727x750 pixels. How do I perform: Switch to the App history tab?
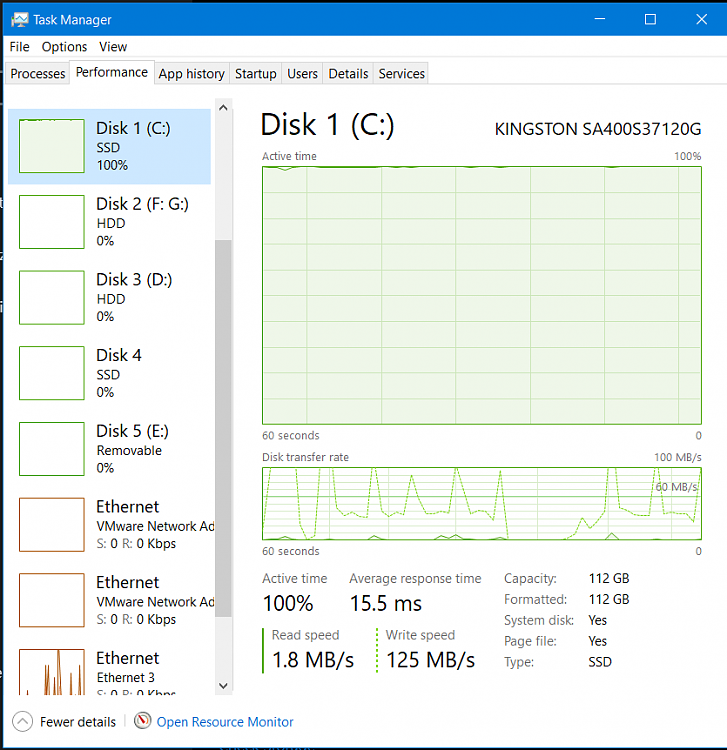(191, 74)
